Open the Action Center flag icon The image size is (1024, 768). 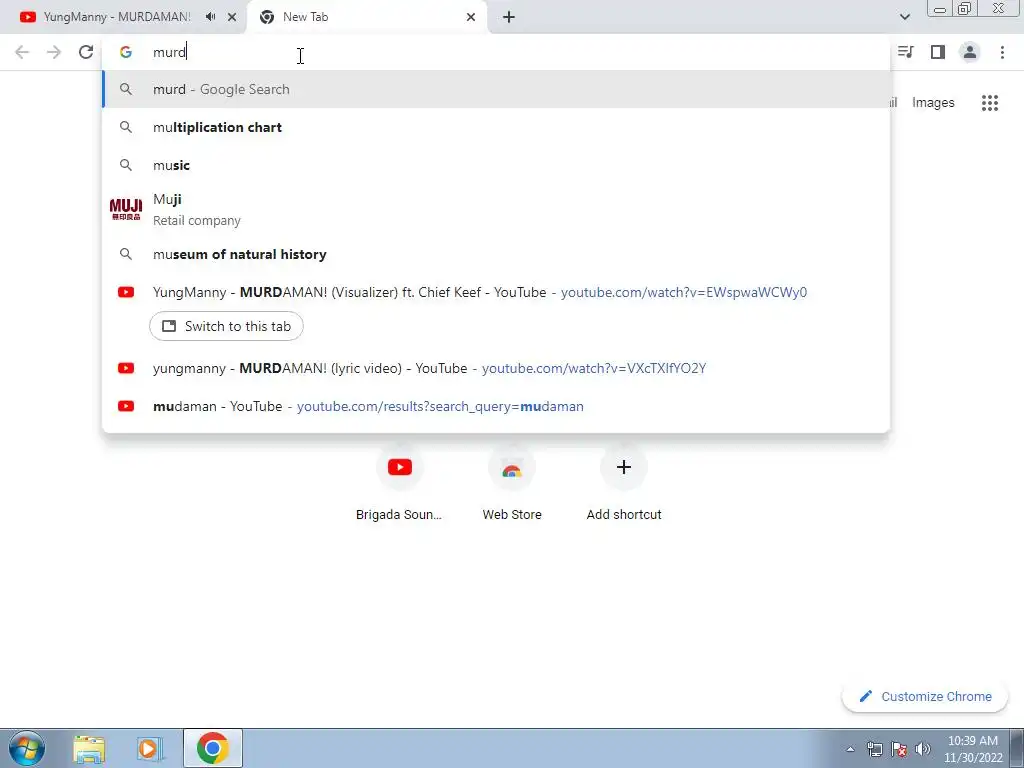(x=899, y=749)
